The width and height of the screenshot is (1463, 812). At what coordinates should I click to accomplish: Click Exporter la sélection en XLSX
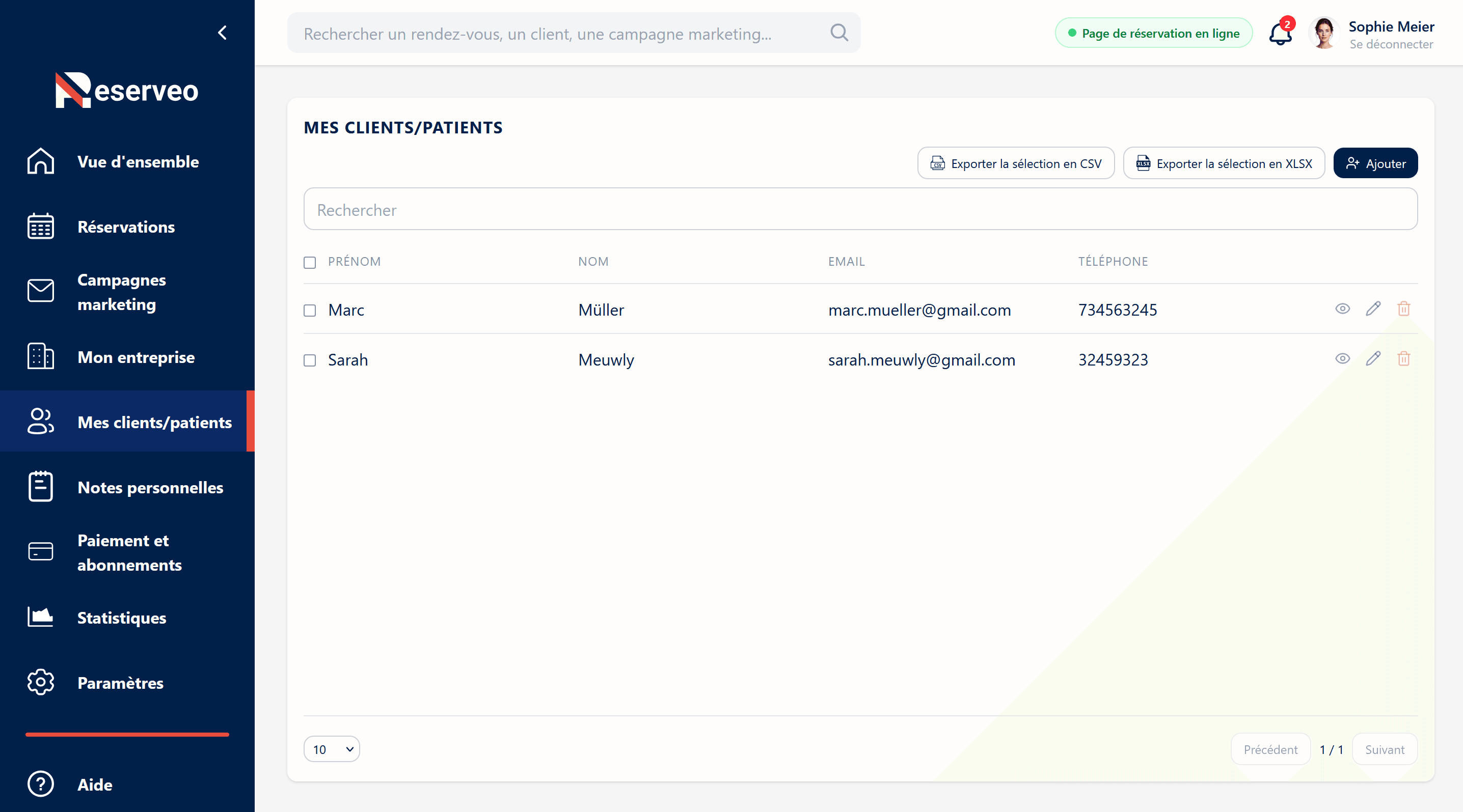(x=1224, y=163)
